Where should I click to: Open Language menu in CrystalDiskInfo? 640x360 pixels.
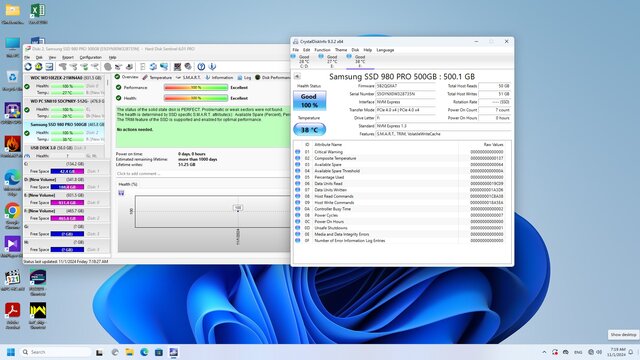(385, 50)
